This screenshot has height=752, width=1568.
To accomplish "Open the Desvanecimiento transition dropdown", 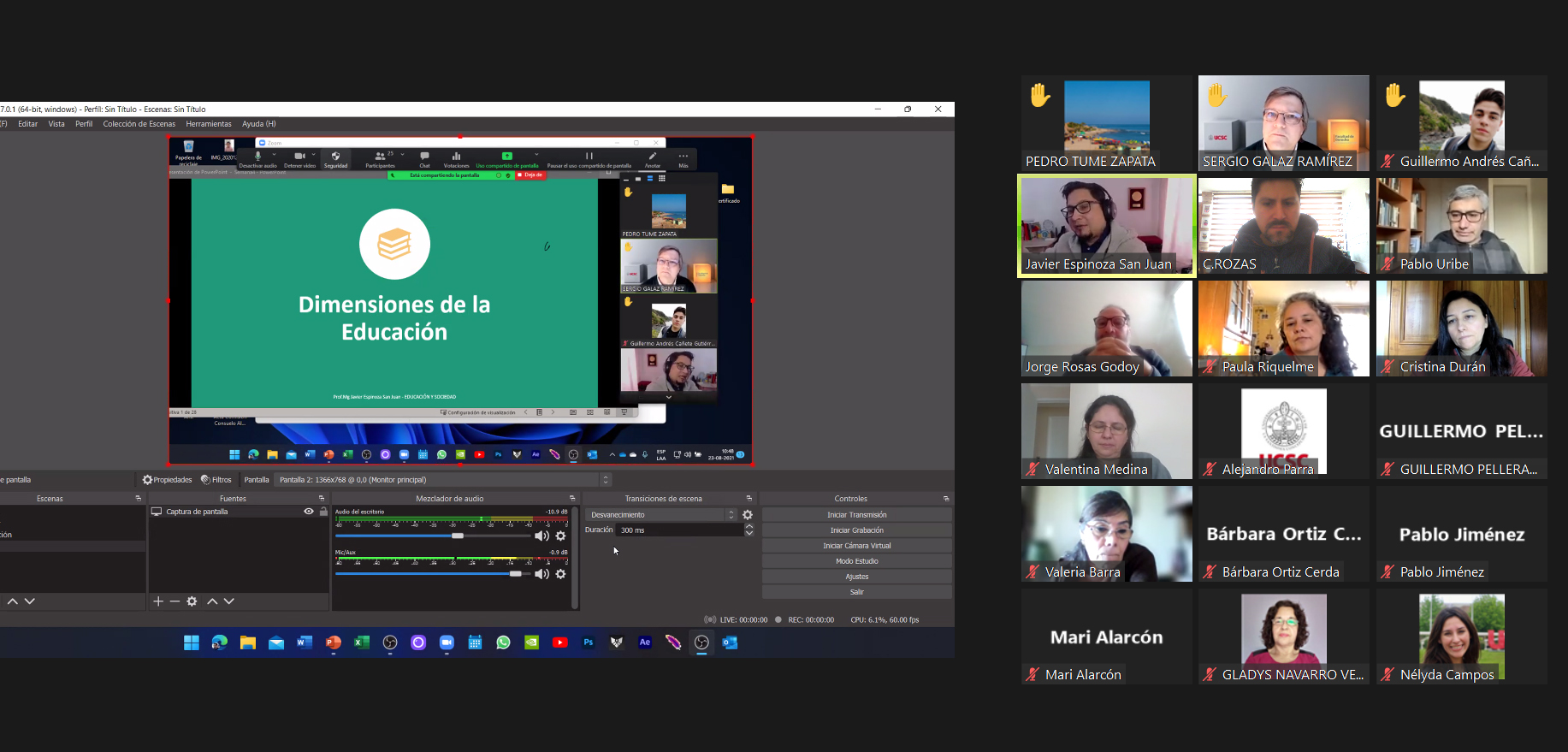I will (660, 515).
